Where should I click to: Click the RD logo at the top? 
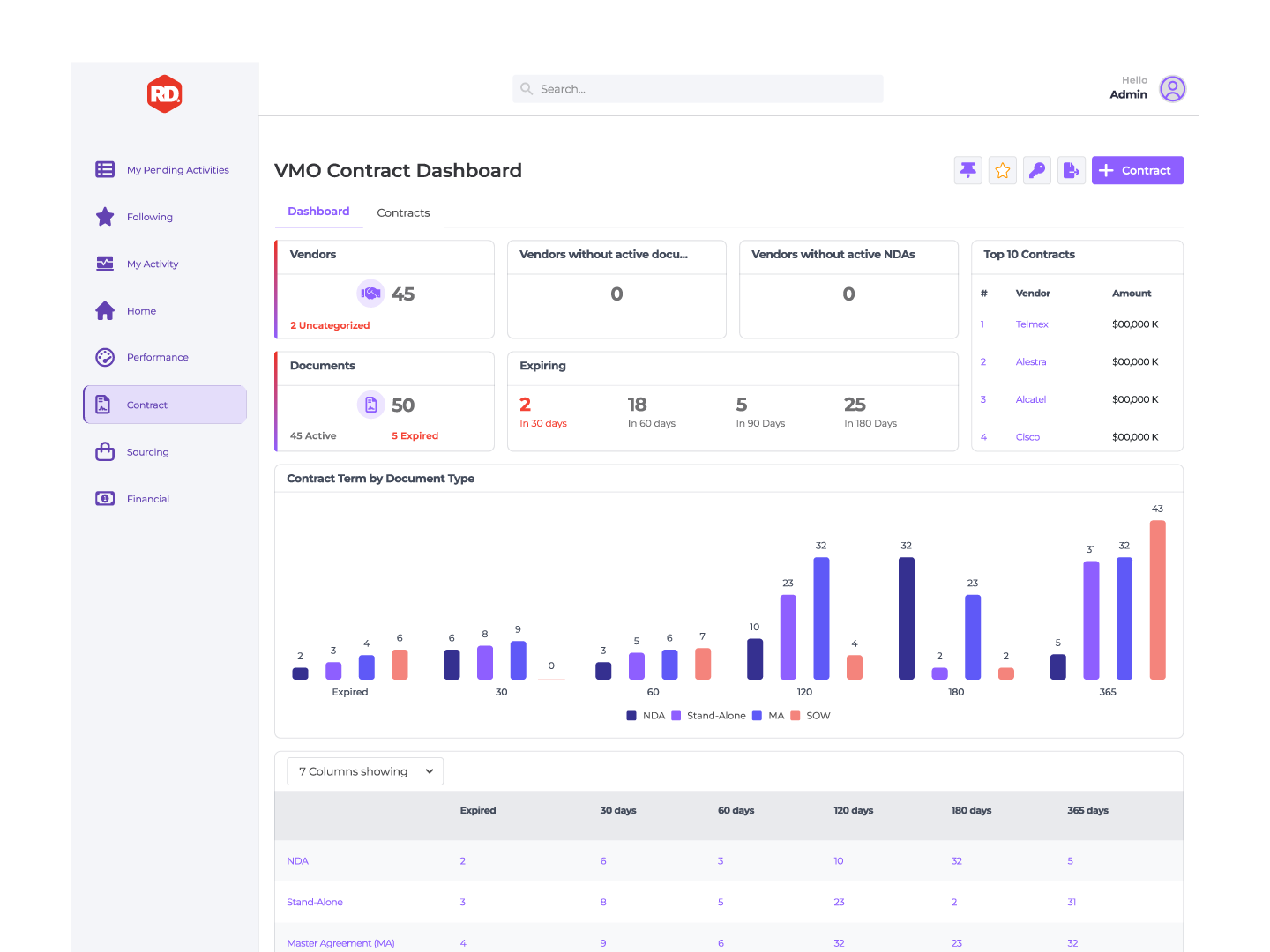(164, 93)
